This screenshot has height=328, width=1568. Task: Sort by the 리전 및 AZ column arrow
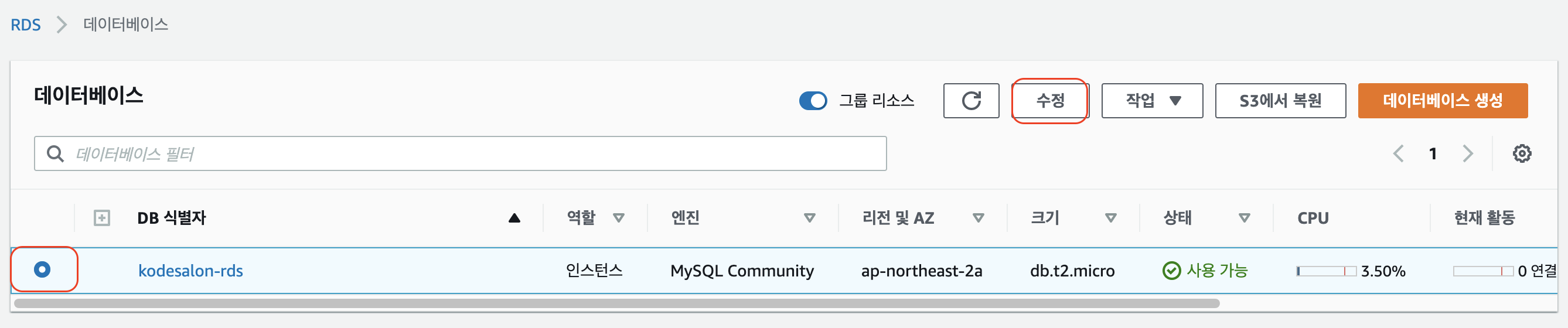pyautogui.click(x=978, y=218)
